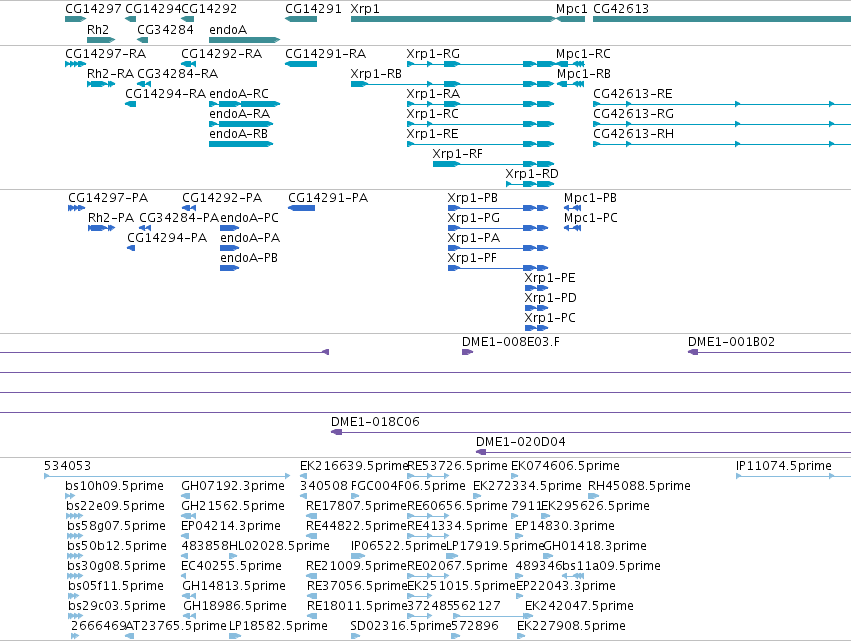Select protein Xrp1-PC label
851x641 pixels.
pyautogui.click(x=550, y=318)
